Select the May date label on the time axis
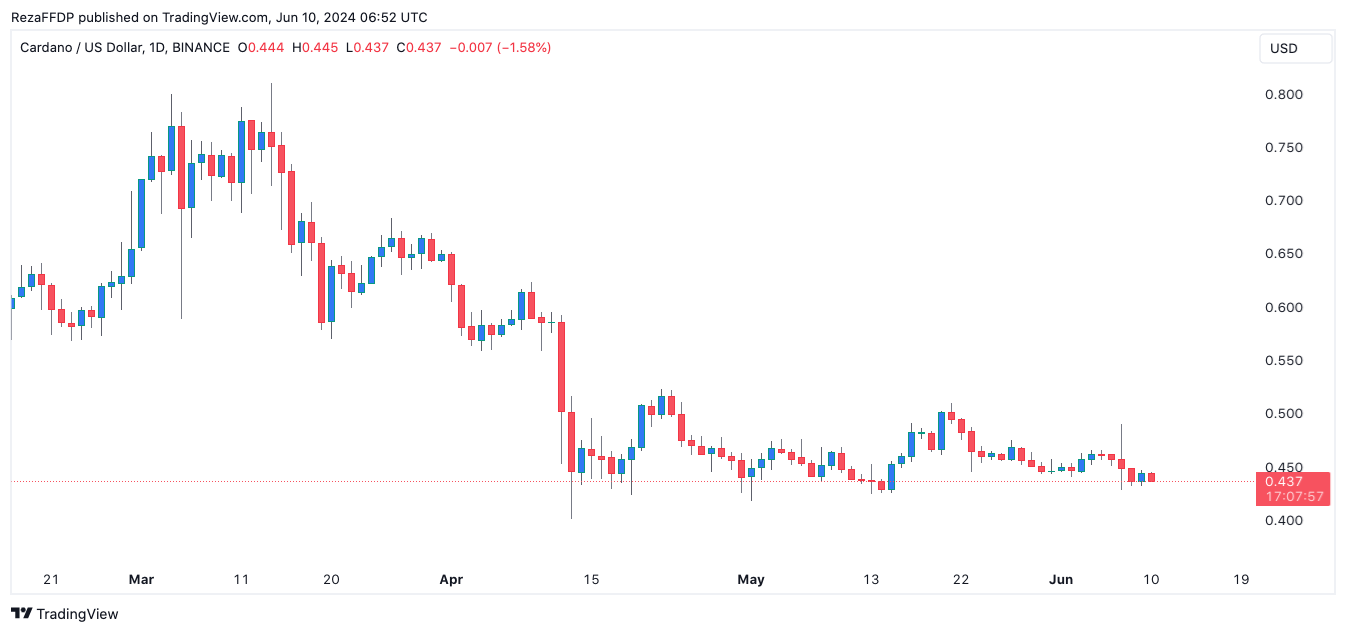1346x633 pixels. (750, 579)
